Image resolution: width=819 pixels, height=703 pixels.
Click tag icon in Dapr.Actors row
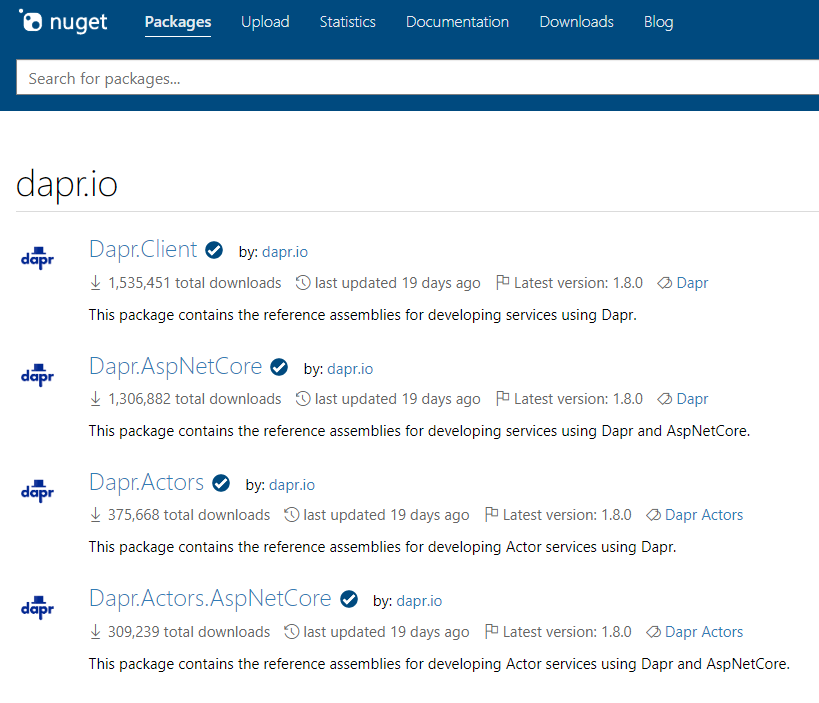[x=653, y=515]
